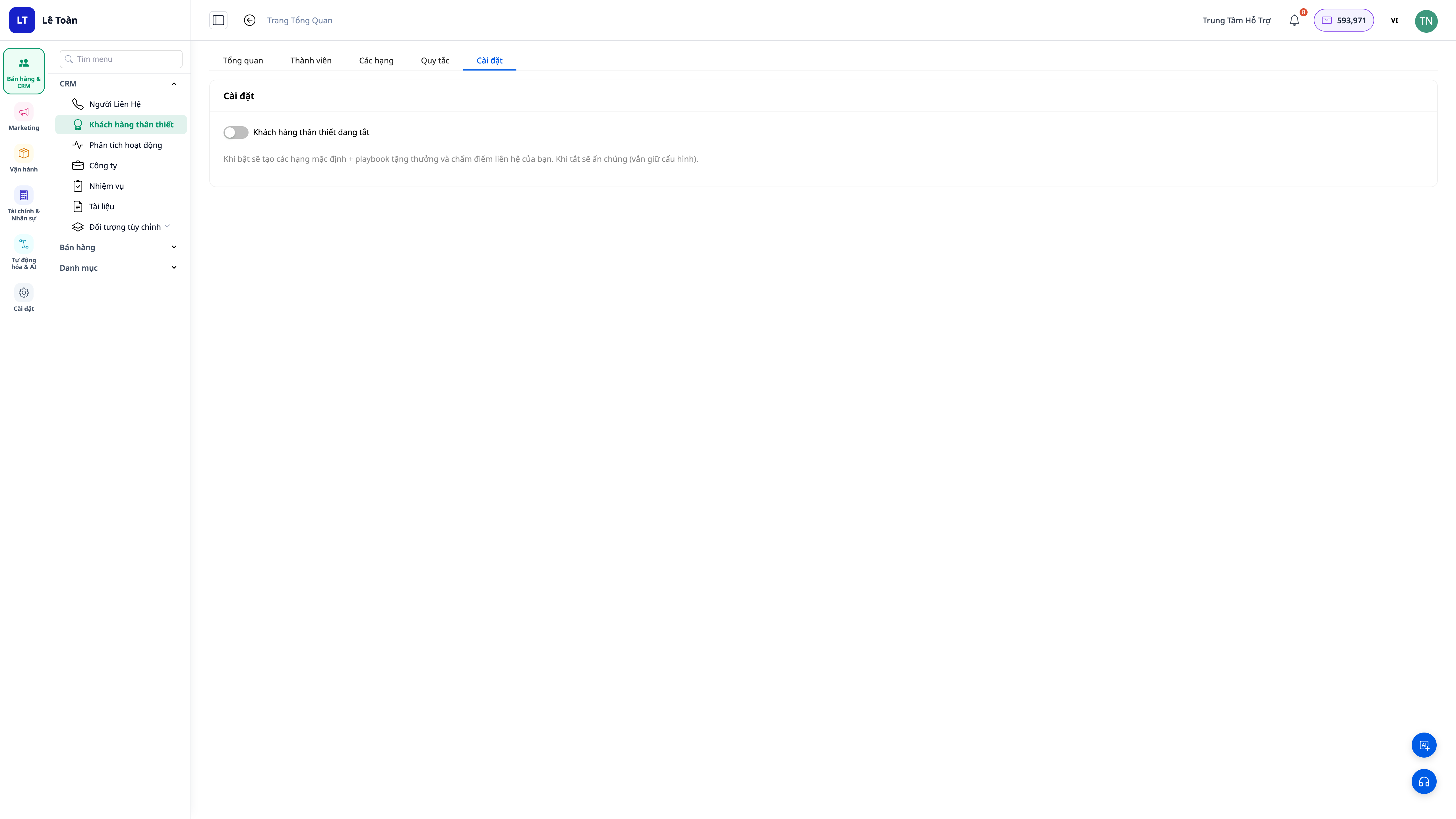
Task: Enable the Khách hàng thân thiết toggle
Action: tap(236, 132)
